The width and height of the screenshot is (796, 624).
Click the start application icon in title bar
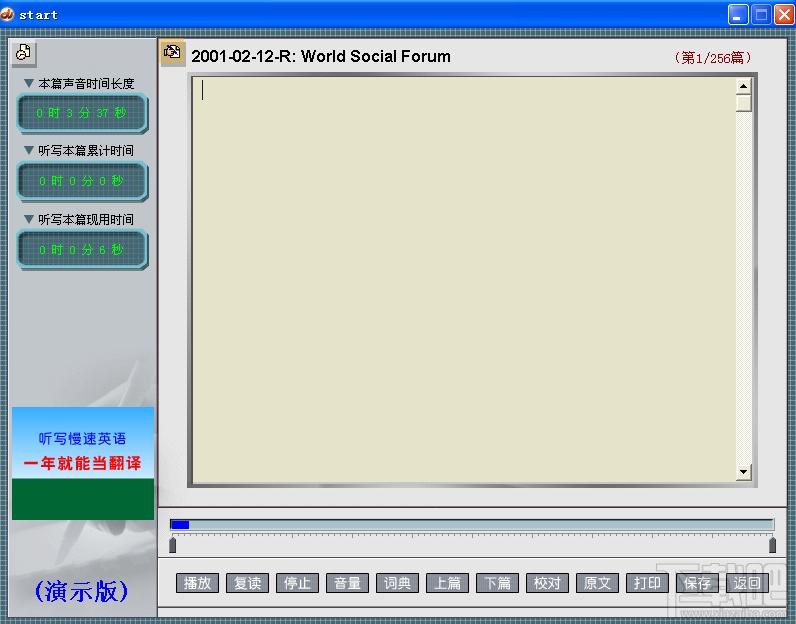[x=7, y=15]
